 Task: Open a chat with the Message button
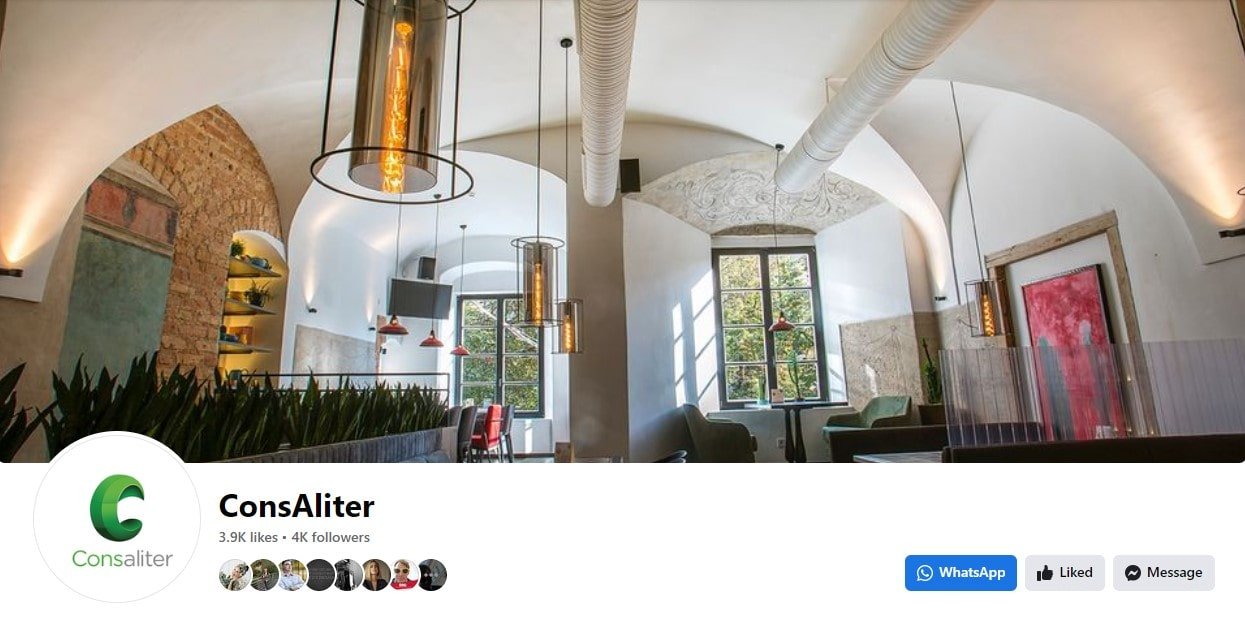click(x=1164, y=573)
